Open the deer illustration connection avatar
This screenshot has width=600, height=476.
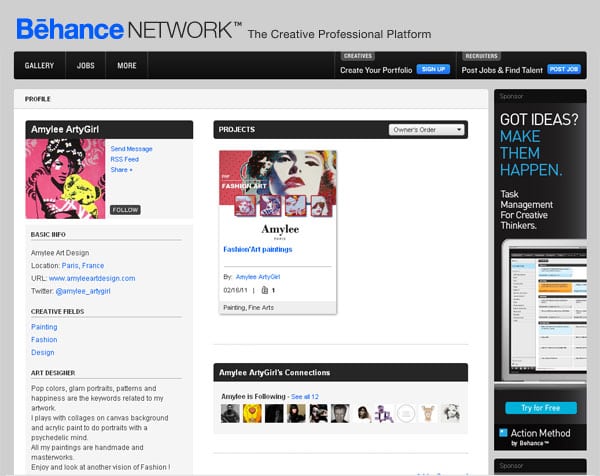tap(428, 414)
